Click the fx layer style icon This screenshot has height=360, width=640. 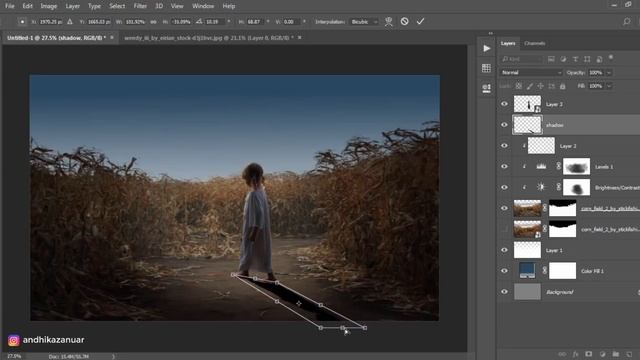(x=576, y=354)
